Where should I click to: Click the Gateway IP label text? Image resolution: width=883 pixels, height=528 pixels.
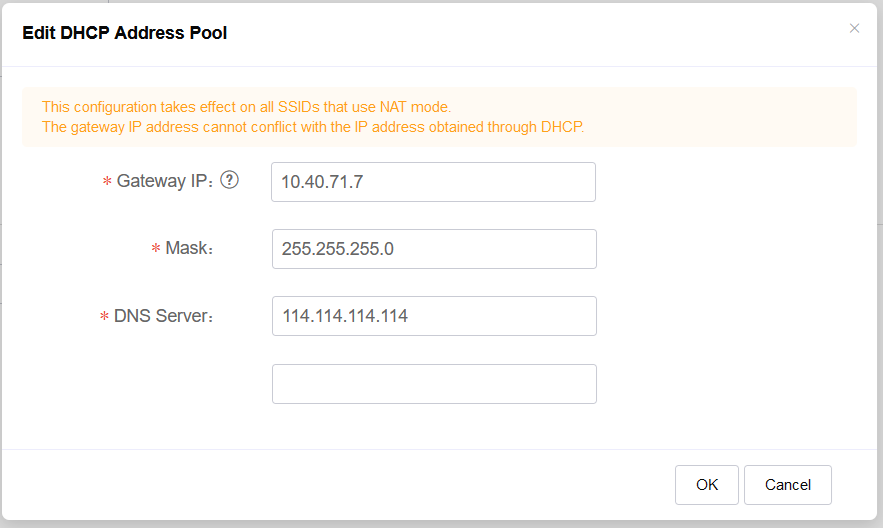tap(164, 181)
